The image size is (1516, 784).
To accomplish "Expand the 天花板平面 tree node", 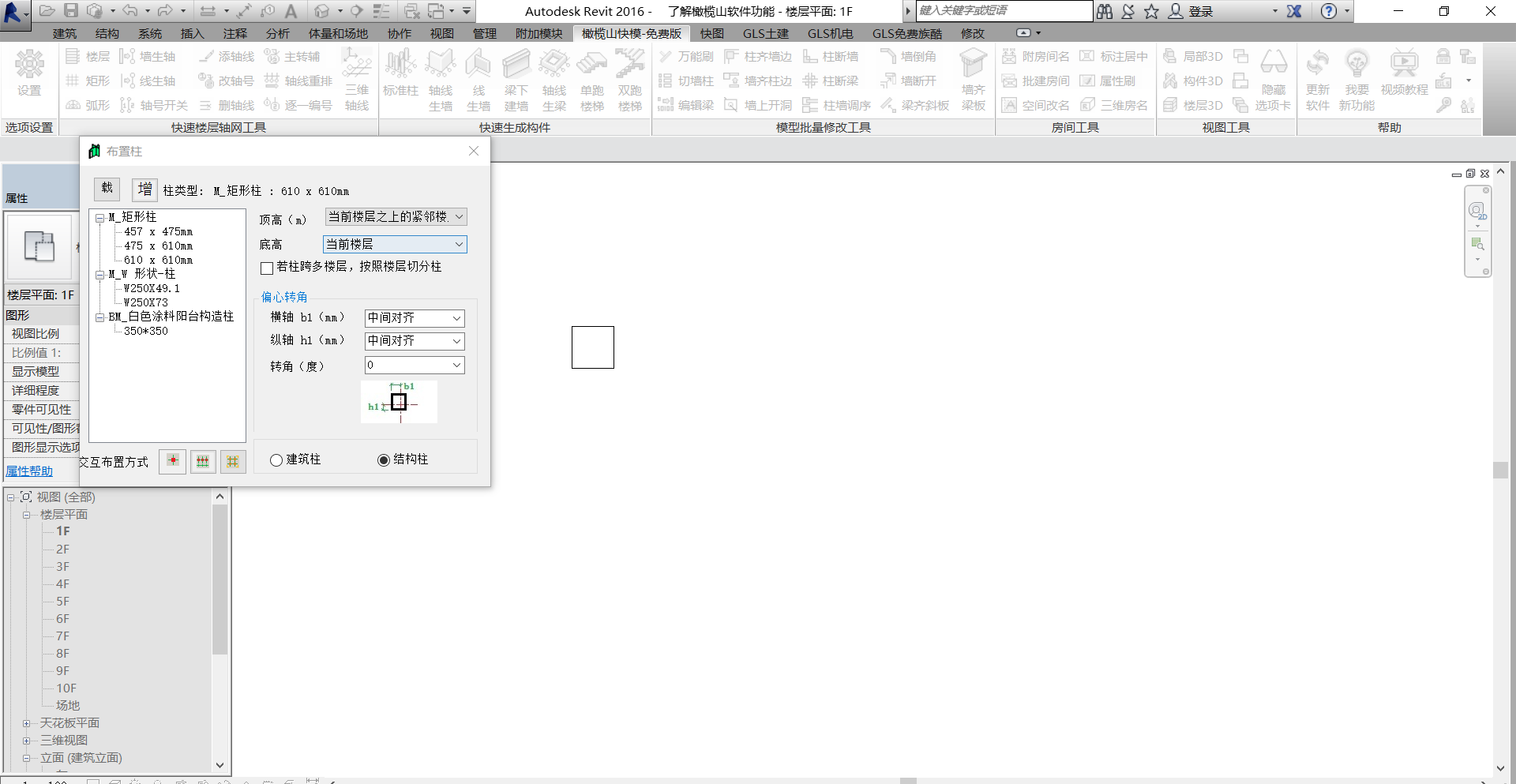I will point(26,723).
